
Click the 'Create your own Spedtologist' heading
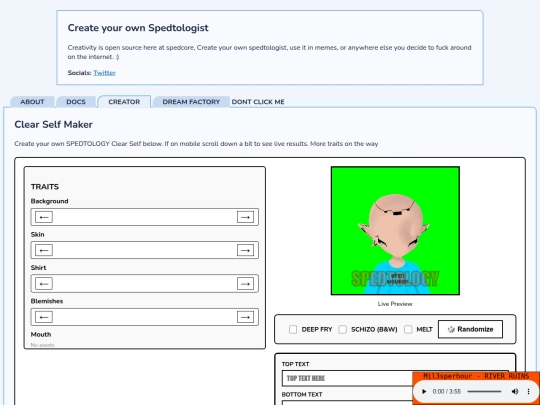click(x=138, y=28)
